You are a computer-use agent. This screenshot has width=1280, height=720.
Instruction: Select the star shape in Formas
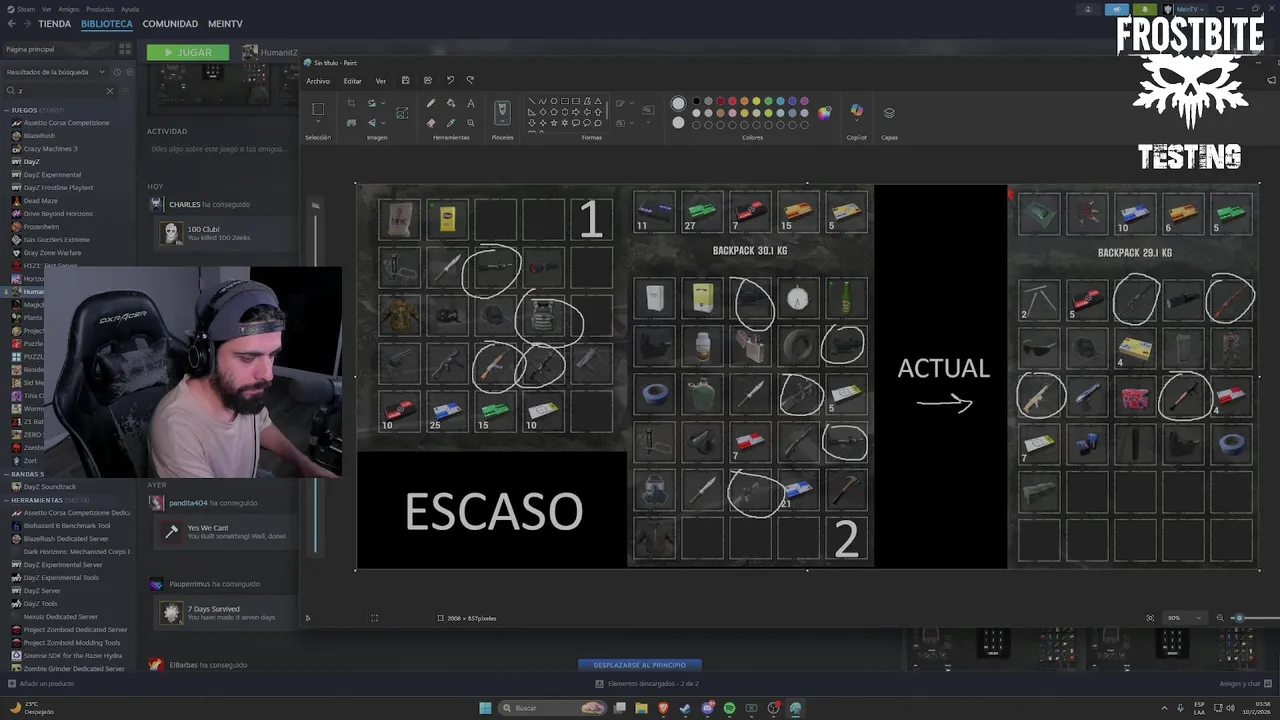click(553, 122)
